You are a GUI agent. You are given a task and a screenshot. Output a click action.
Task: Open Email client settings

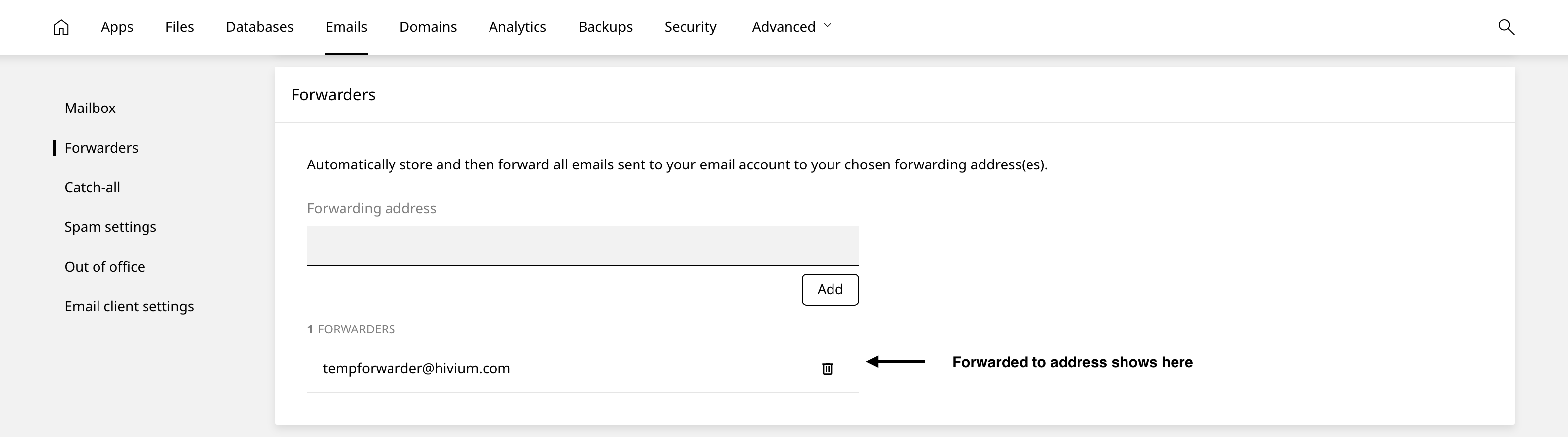(x=129, y=306)
